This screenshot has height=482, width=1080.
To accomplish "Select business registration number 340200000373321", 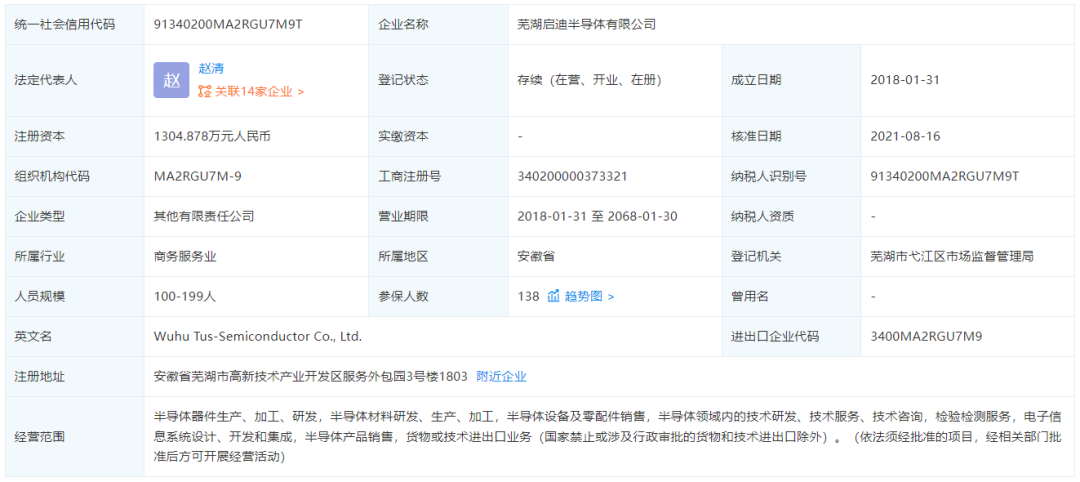I will [572, 176].
